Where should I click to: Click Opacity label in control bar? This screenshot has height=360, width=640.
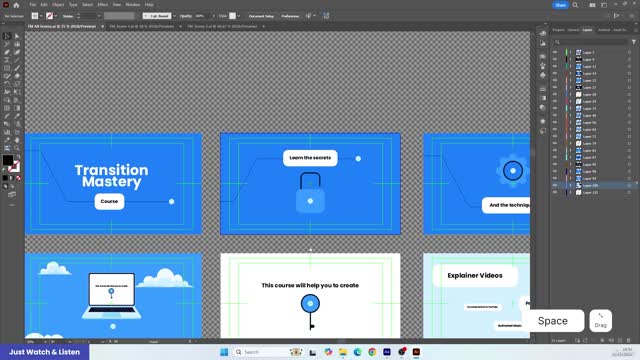click(186, 16)
